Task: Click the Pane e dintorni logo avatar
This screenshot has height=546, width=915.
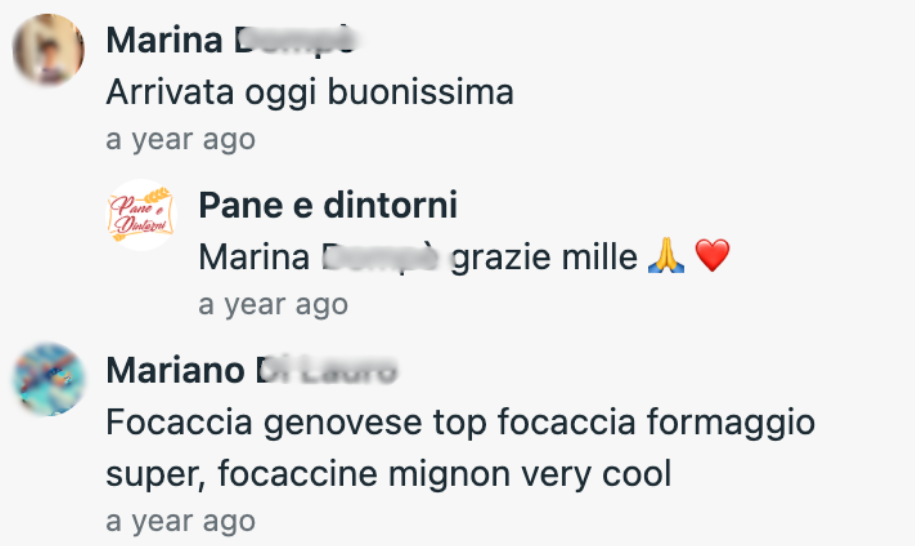Action: (x=141, y=214)
